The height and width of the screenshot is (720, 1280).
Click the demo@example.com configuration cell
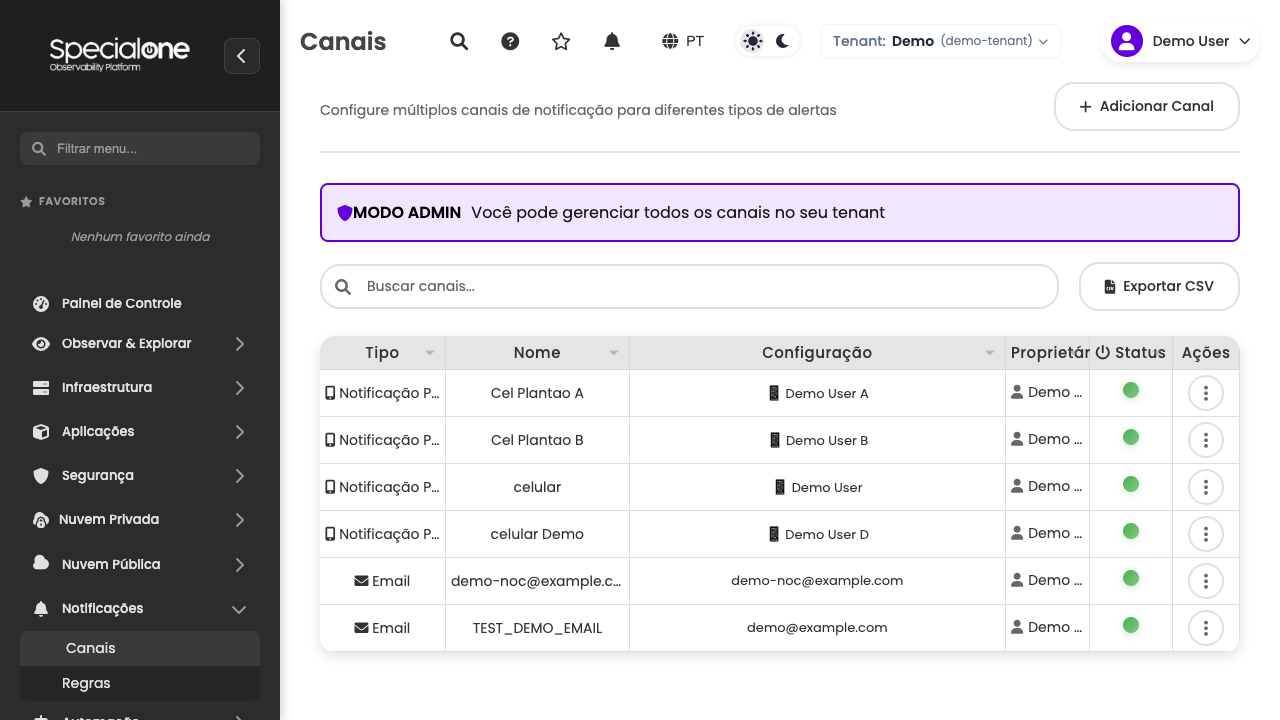pyautogui.click(x=817, y=628)
